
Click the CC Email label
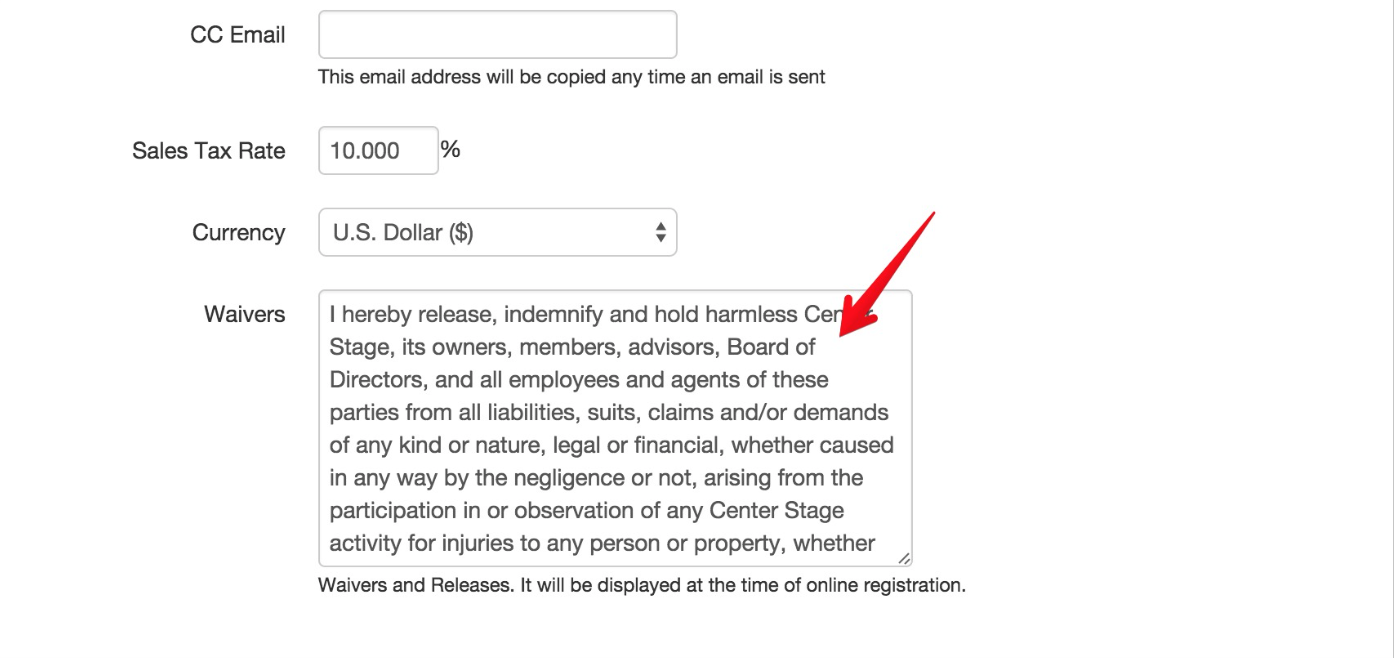(x=238, y=35)
